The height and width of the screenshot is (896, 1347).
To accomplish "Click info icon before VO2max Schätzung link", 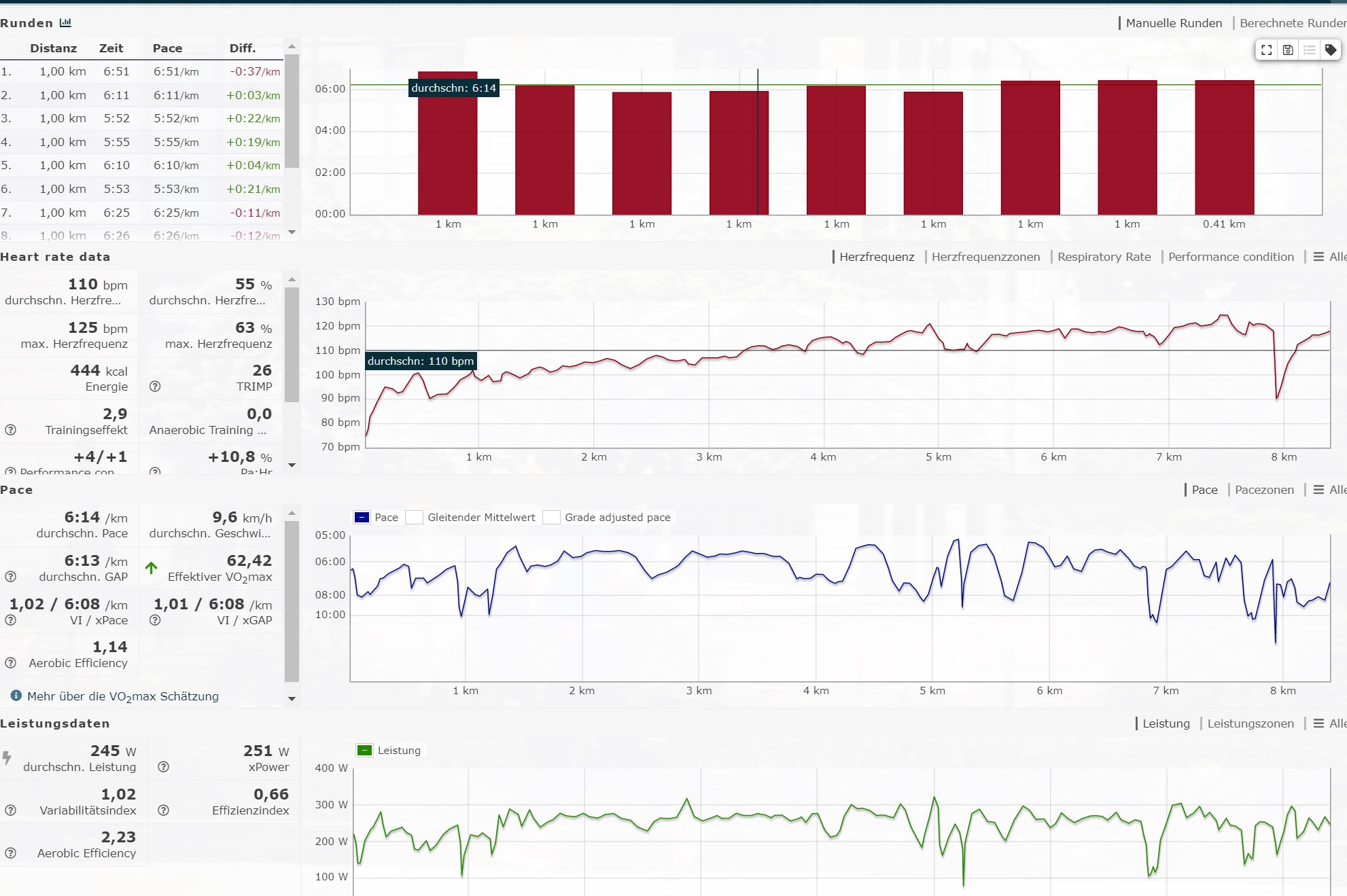I will [16, 696].
